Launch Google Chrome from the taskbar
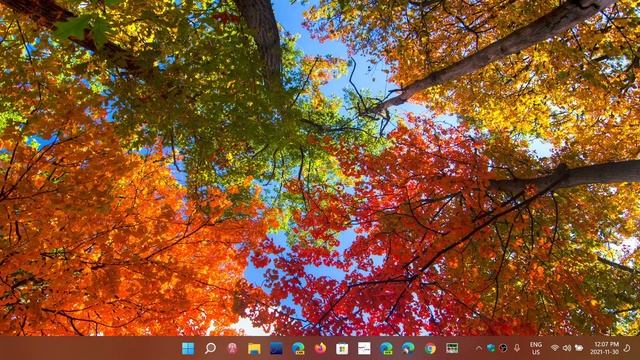 (x=430, y=348)
